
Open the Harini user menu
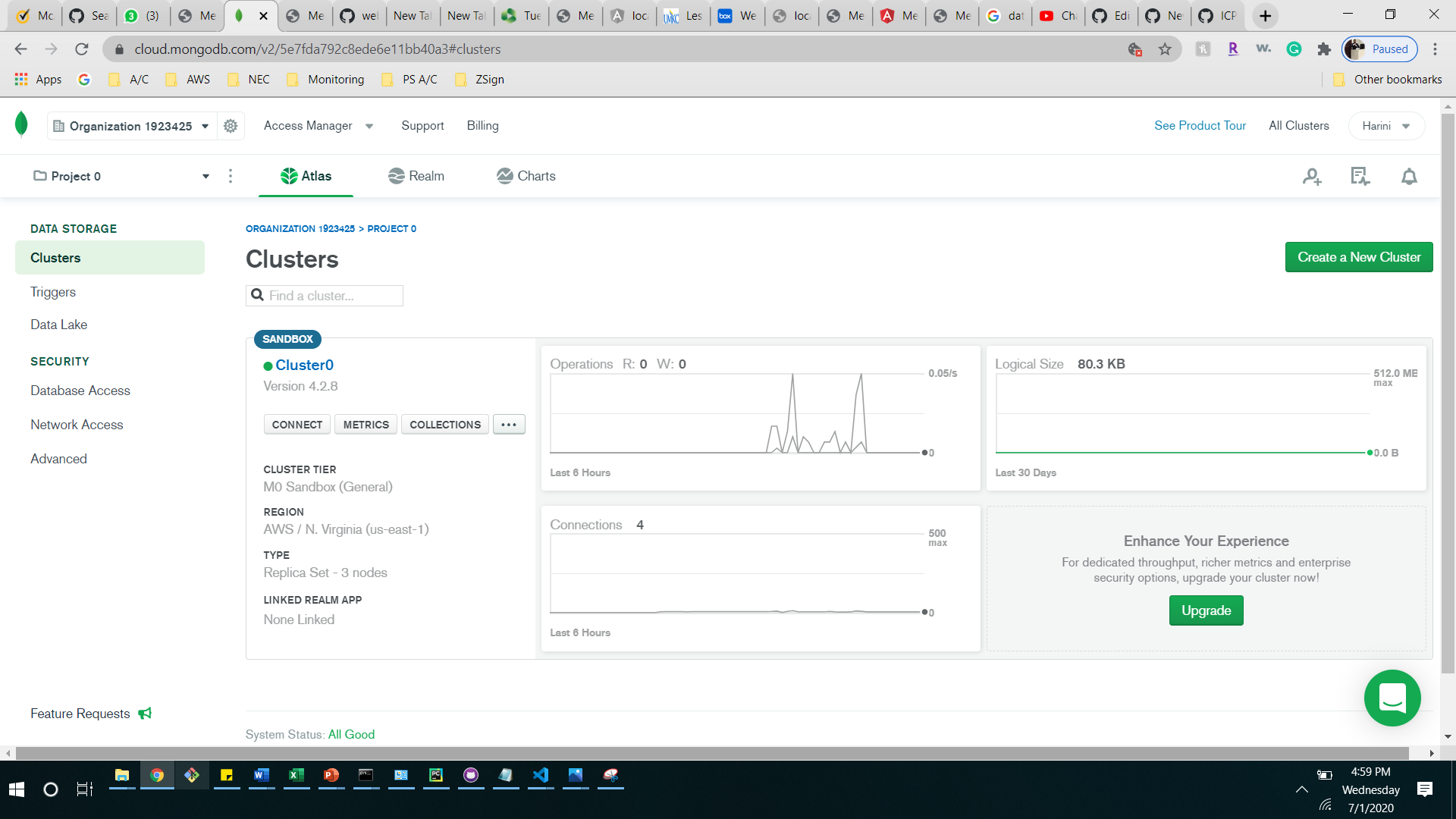1385,126
